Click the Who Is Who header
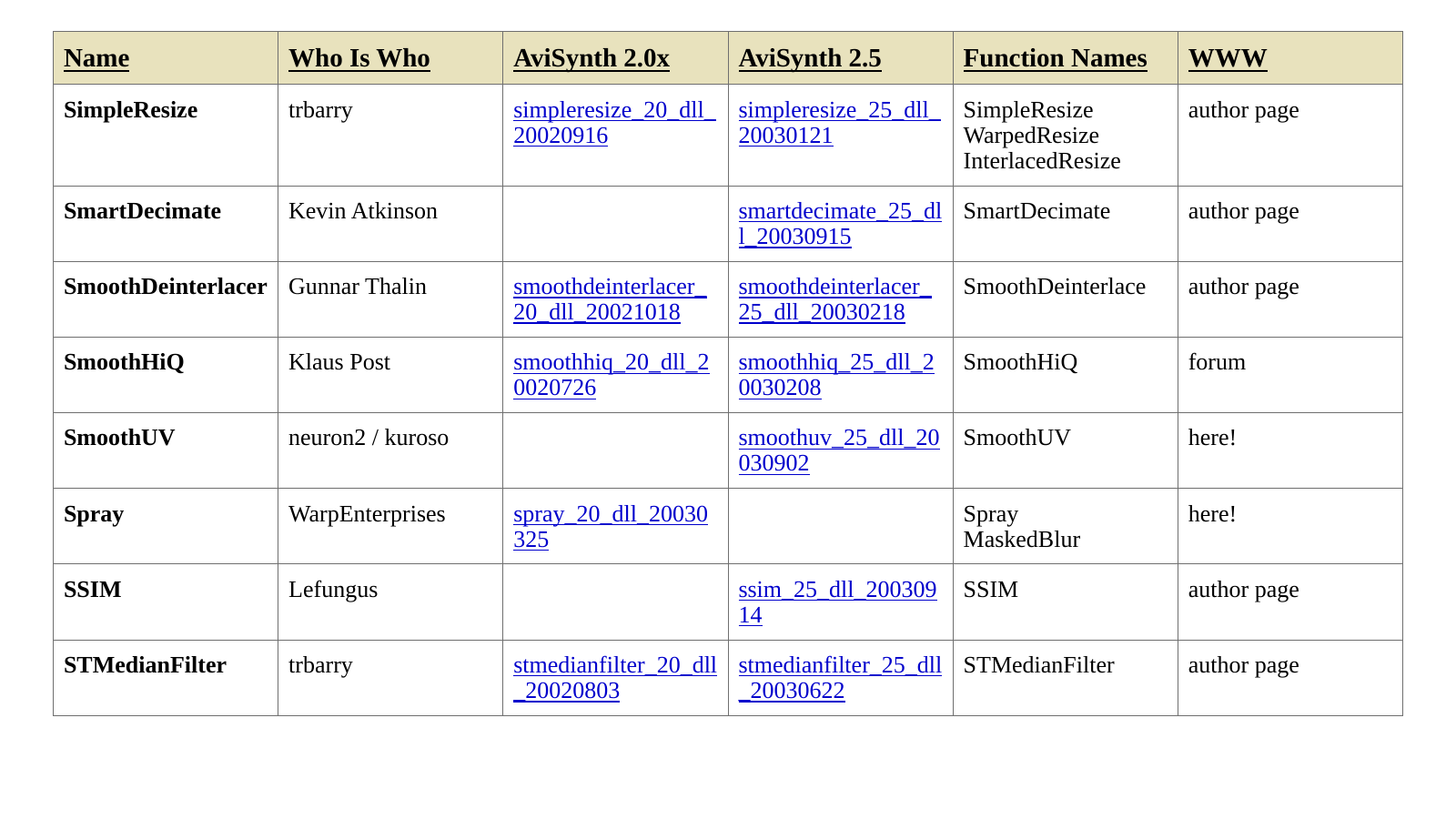Viewport: 1456px width, 819px height. [x=359, y=58]
